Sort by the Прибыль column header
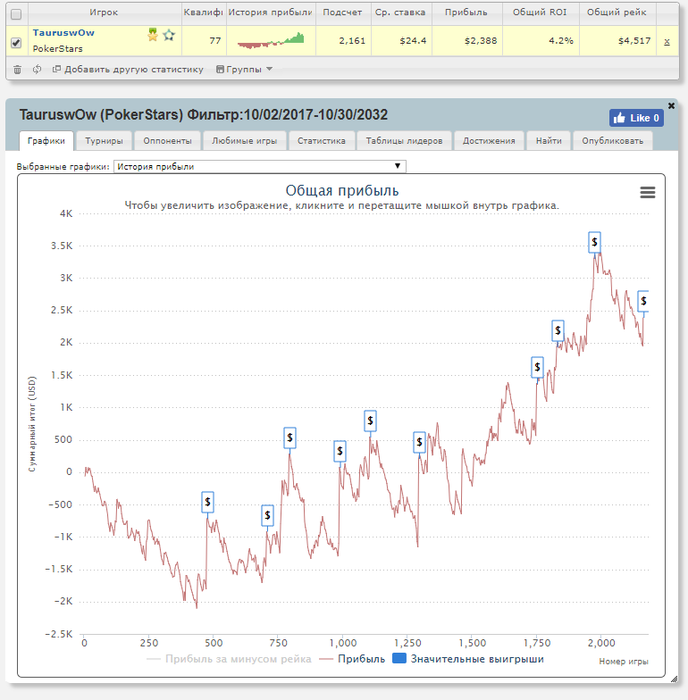The width and height of the screenshot is (688, 700). click(x=466, y=13)
